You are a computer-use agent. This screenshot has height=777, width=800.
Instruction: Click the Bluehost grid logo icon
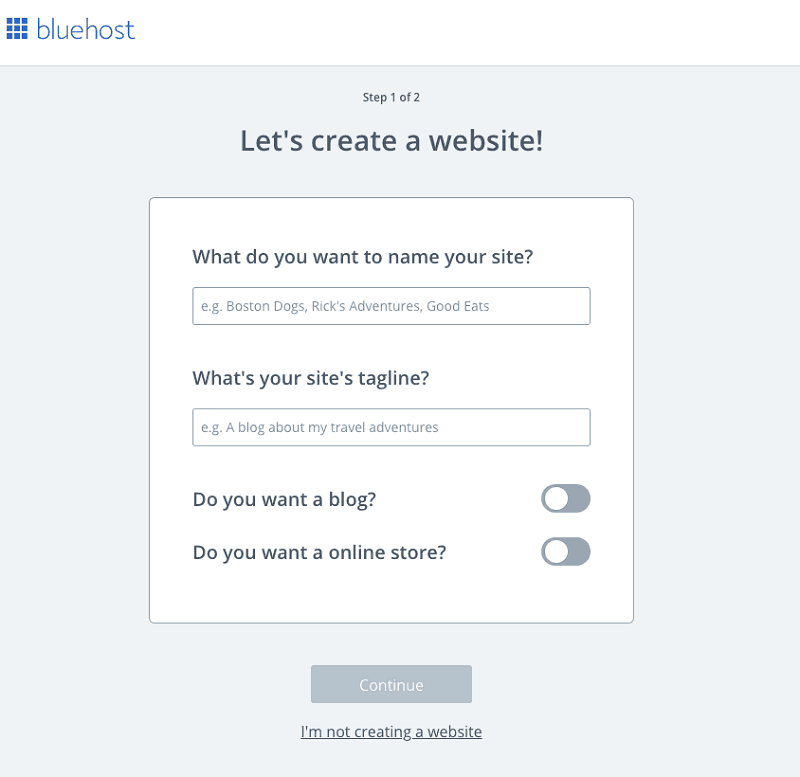point(17,29)
